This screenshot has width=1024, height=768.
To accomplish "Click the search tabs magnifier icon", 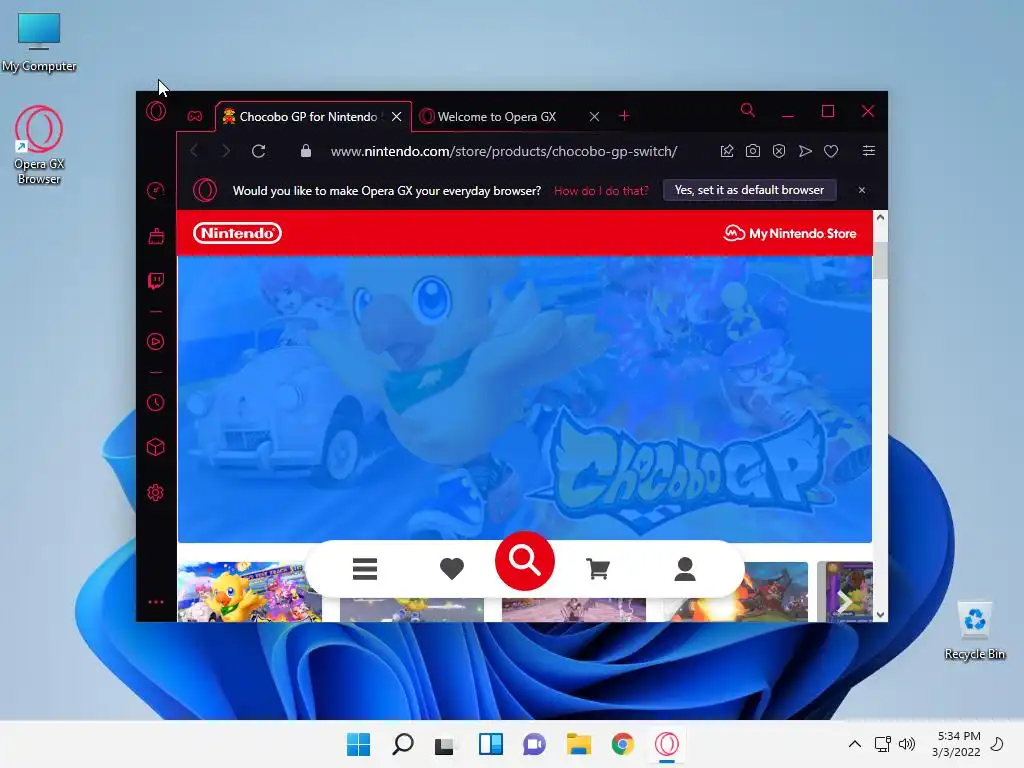I will click(748, 110).
